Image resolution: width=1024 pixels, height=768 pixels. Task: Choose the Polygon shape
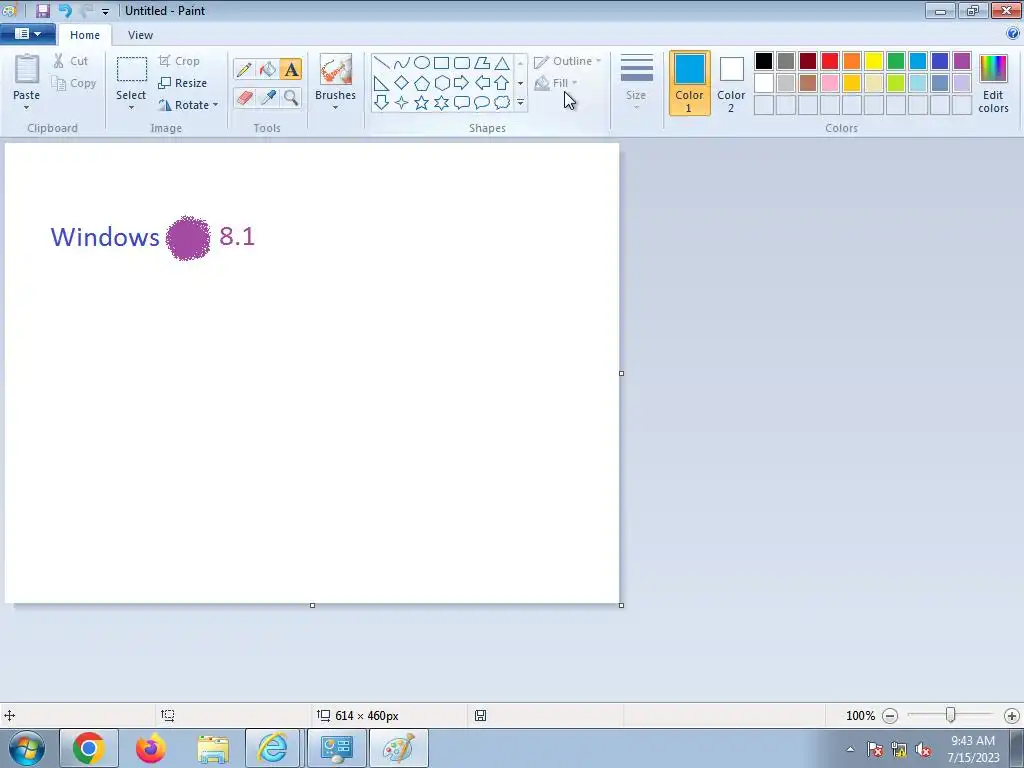pyautogui.click(x=482, y=63)
